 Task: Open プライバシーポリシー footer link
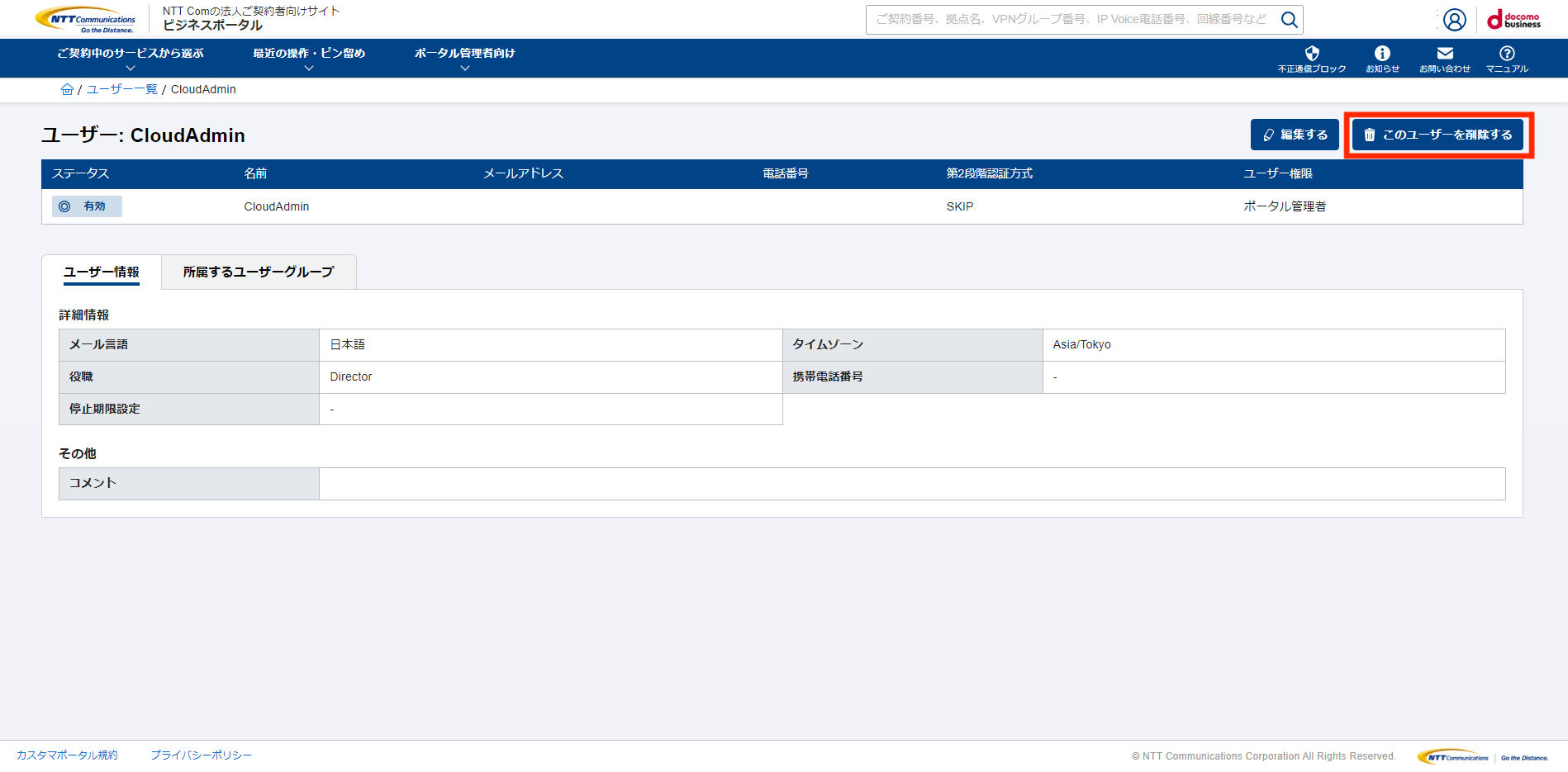tap(201, 755)
